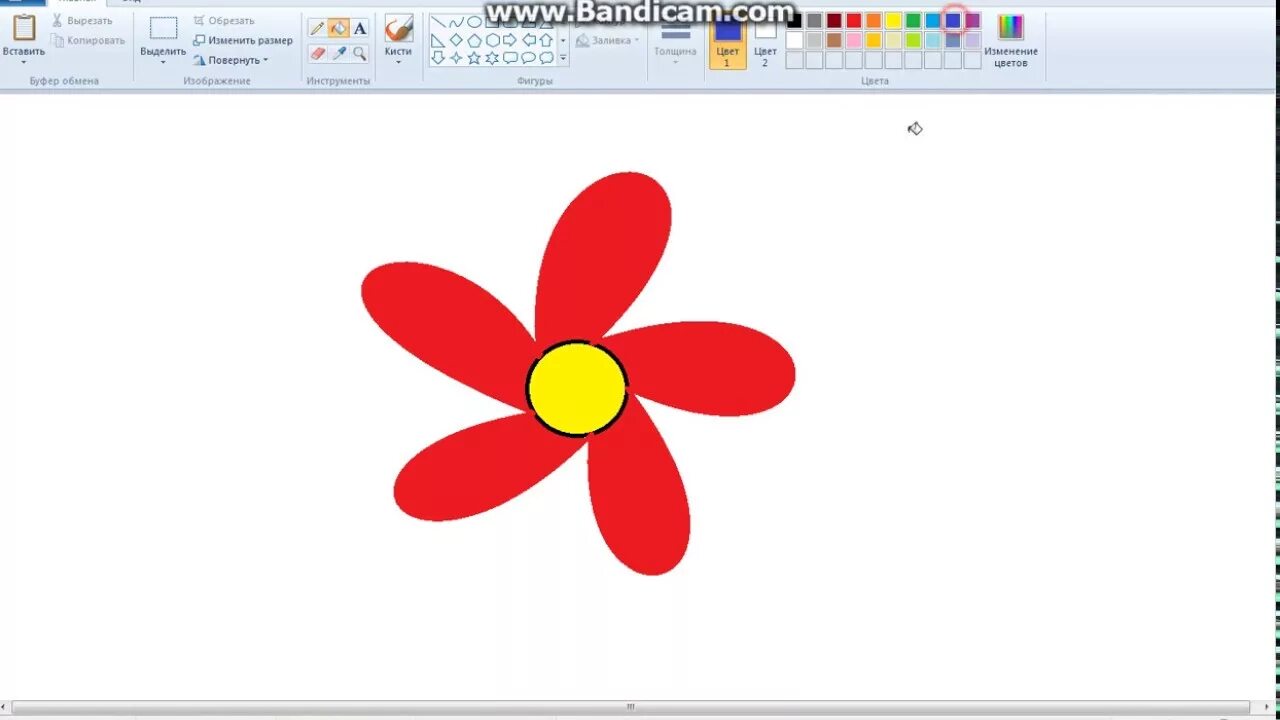Image resolution: width=1280 pixels, height=720 pixels.
Task: Select the rounded rectangular callout shape
Action: 510,57
